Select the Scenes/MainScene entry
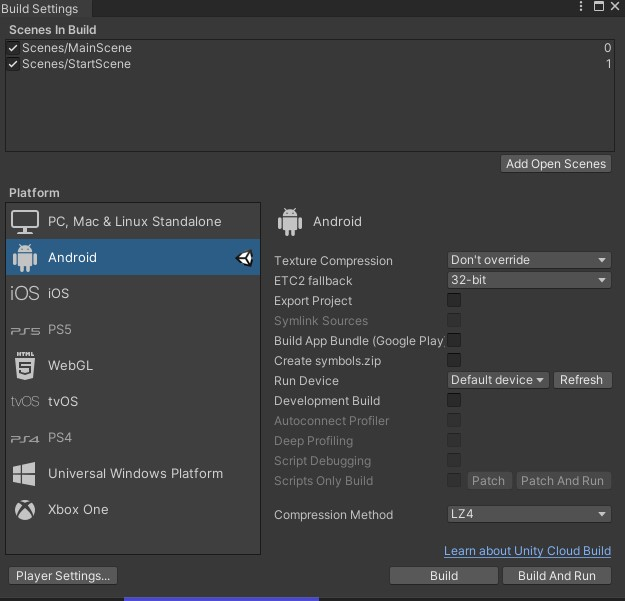Viewport: 625px width, 601px height. click(310, 48)
